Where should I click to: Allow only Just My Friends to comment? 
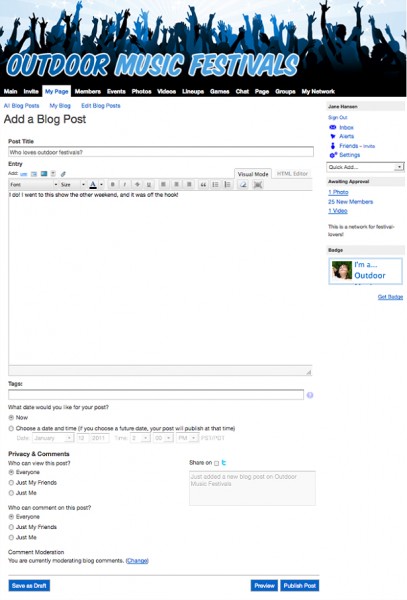(11, 527)
